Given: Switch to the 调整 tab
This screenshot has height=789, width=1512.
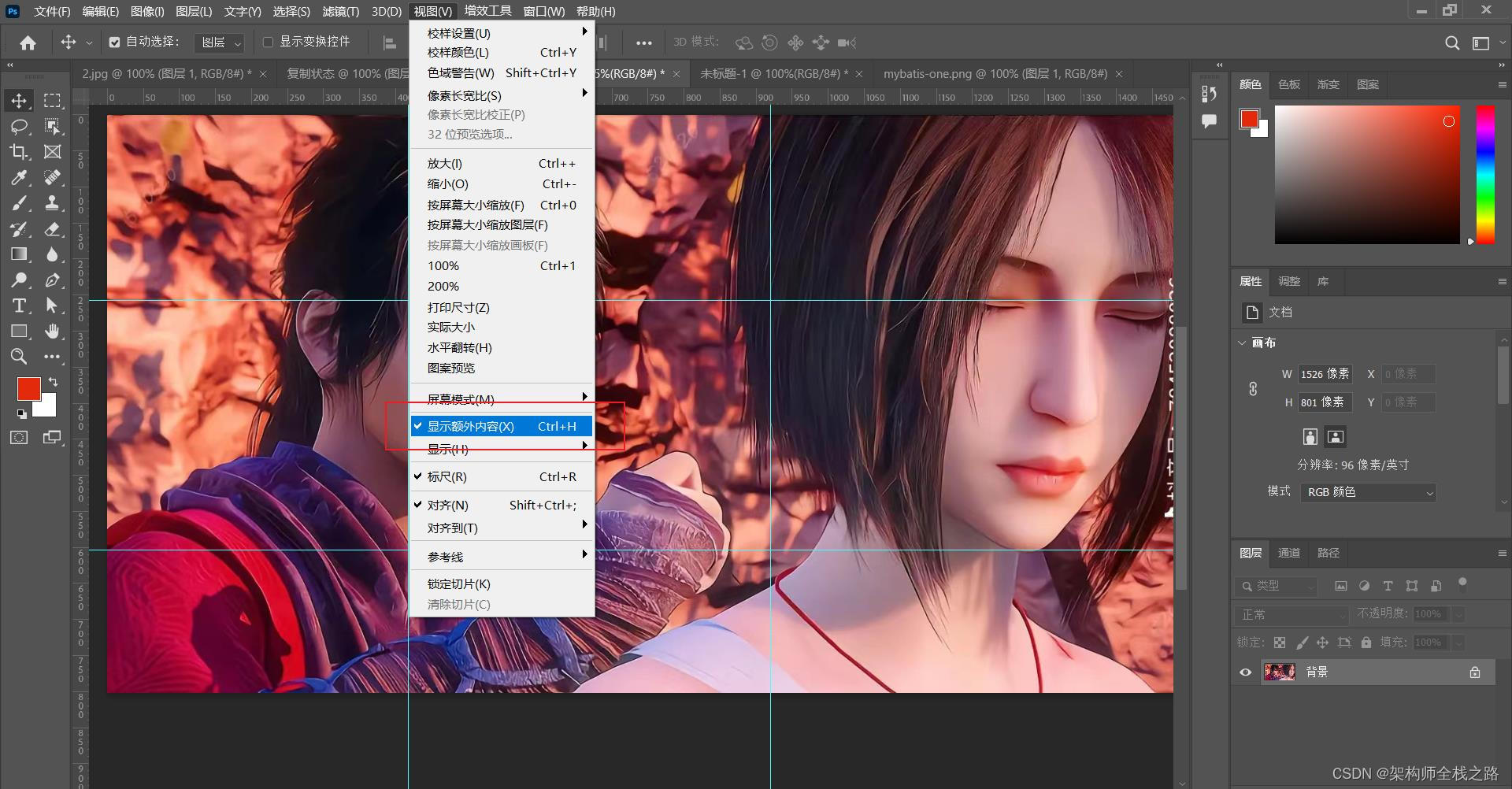Looking at the screenshot, I should [1289, 281].
